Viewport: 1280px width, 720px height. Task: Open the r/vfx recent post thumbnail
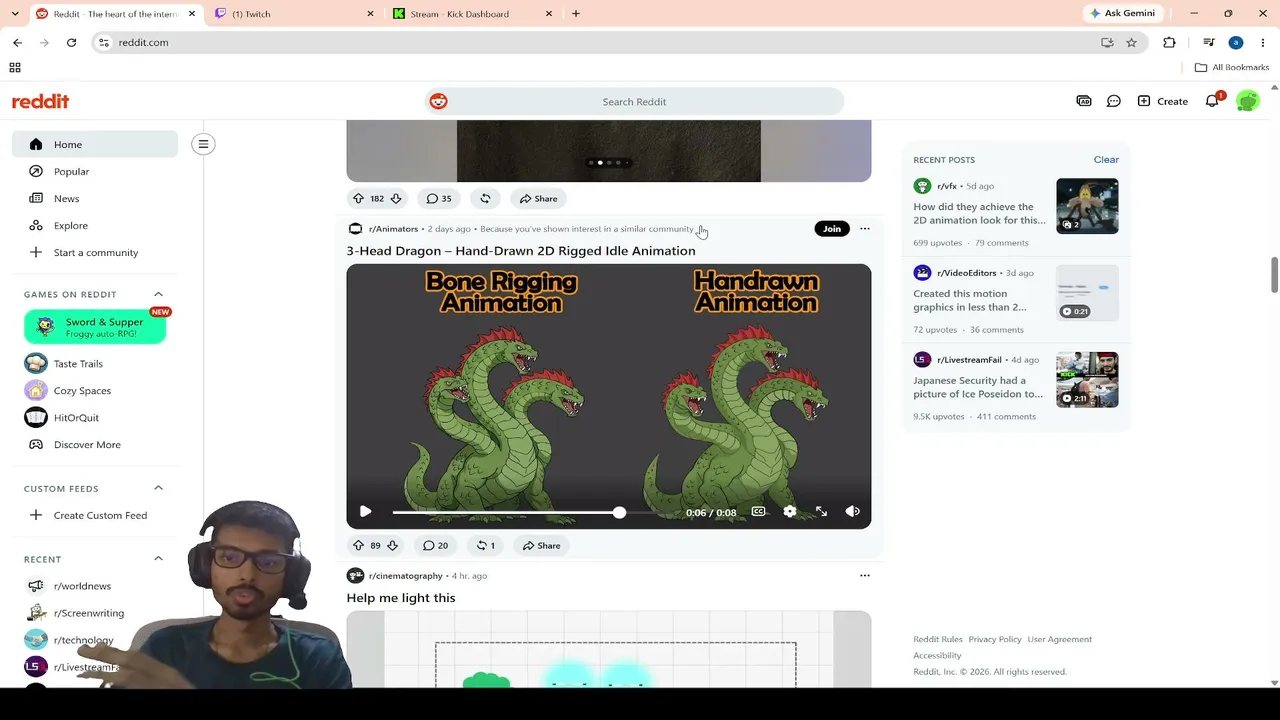[x=1087, y=206]
